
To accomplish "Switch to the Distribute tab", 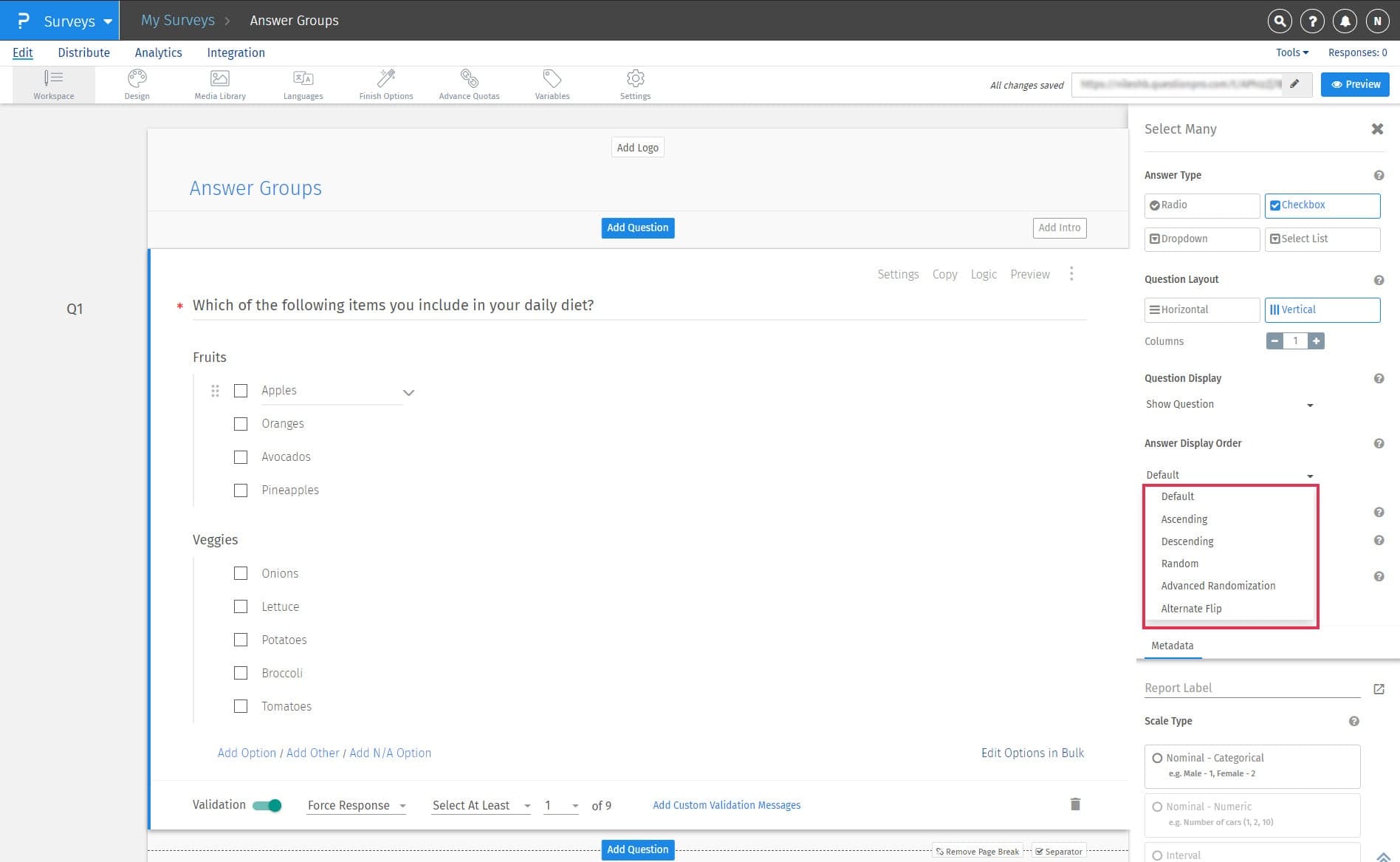I will coord(84,52).
